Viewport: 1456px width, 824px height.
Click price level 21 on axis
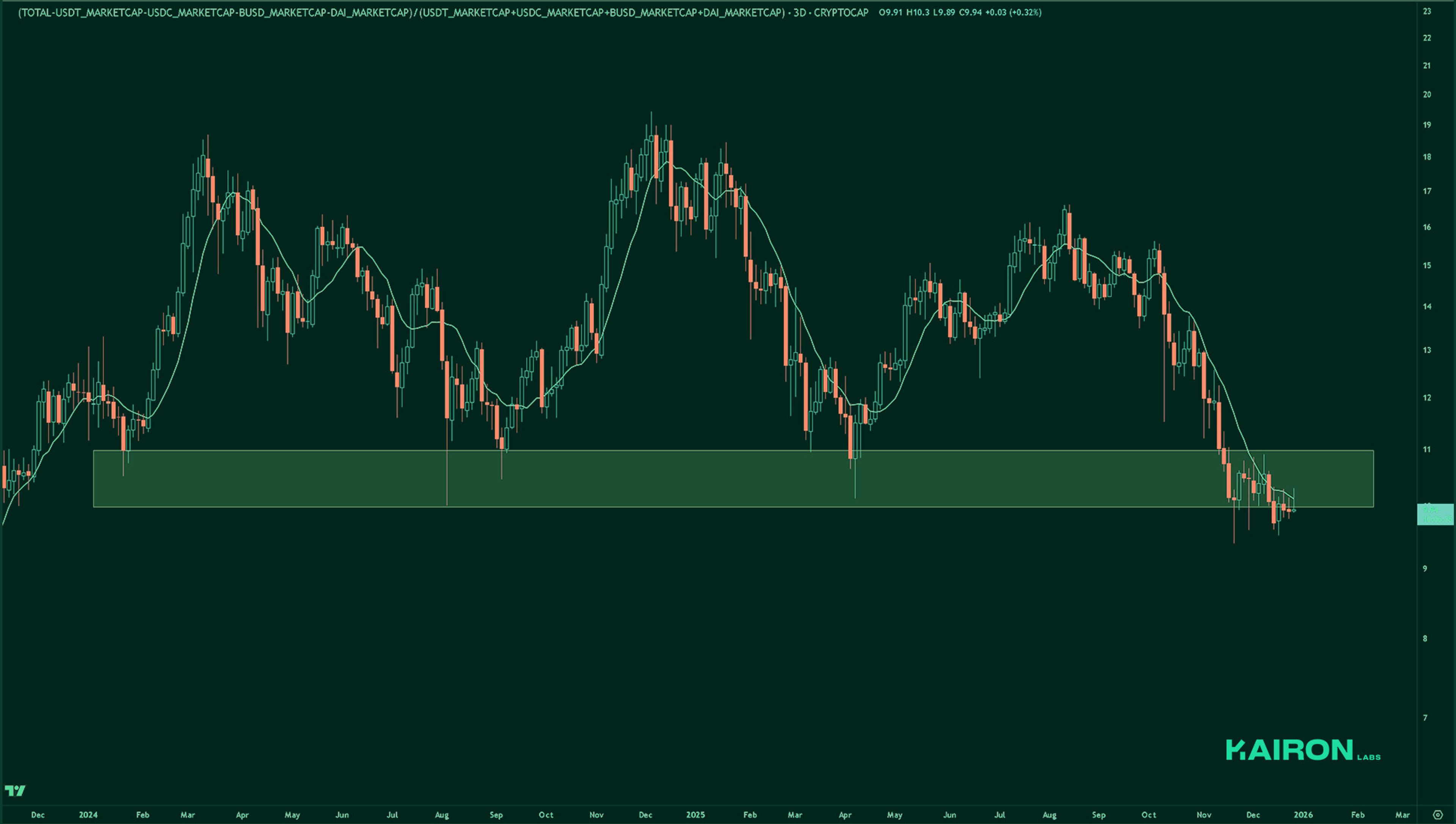coord(1427,66)
